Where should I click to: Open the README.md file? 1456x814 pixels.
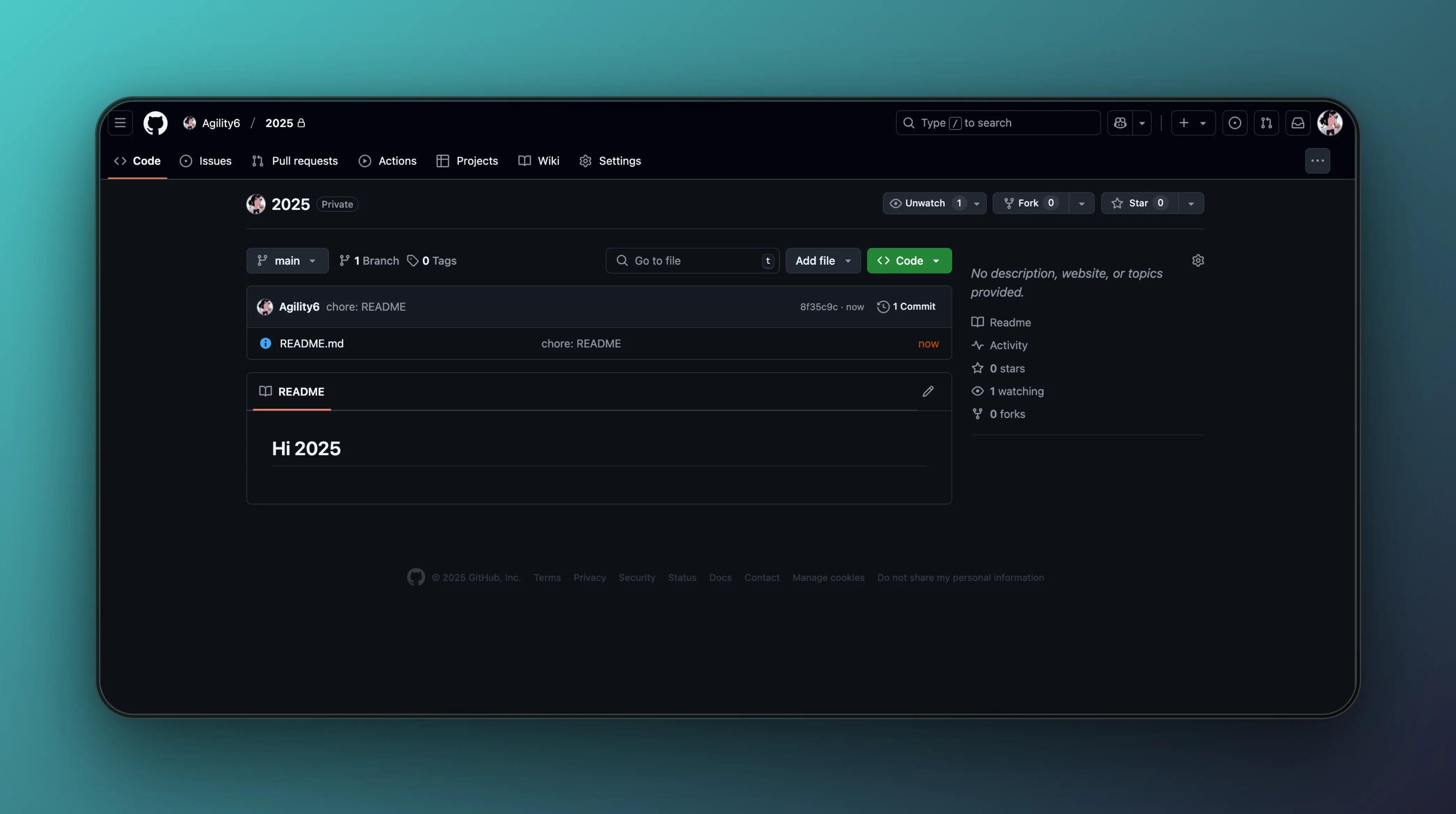[x=311, y=344]
